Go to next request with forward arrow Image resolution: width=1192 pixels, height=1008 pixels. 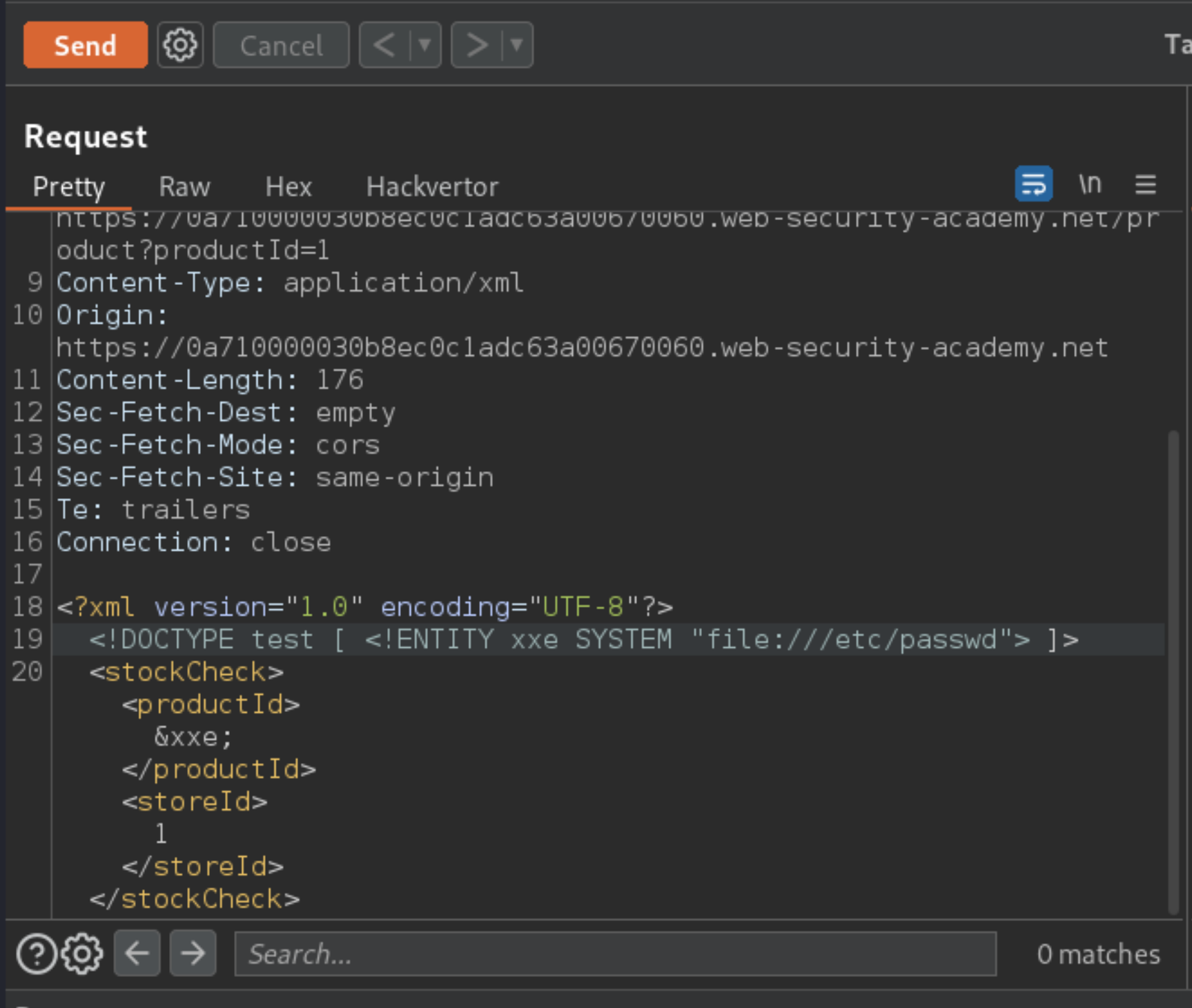476,45
